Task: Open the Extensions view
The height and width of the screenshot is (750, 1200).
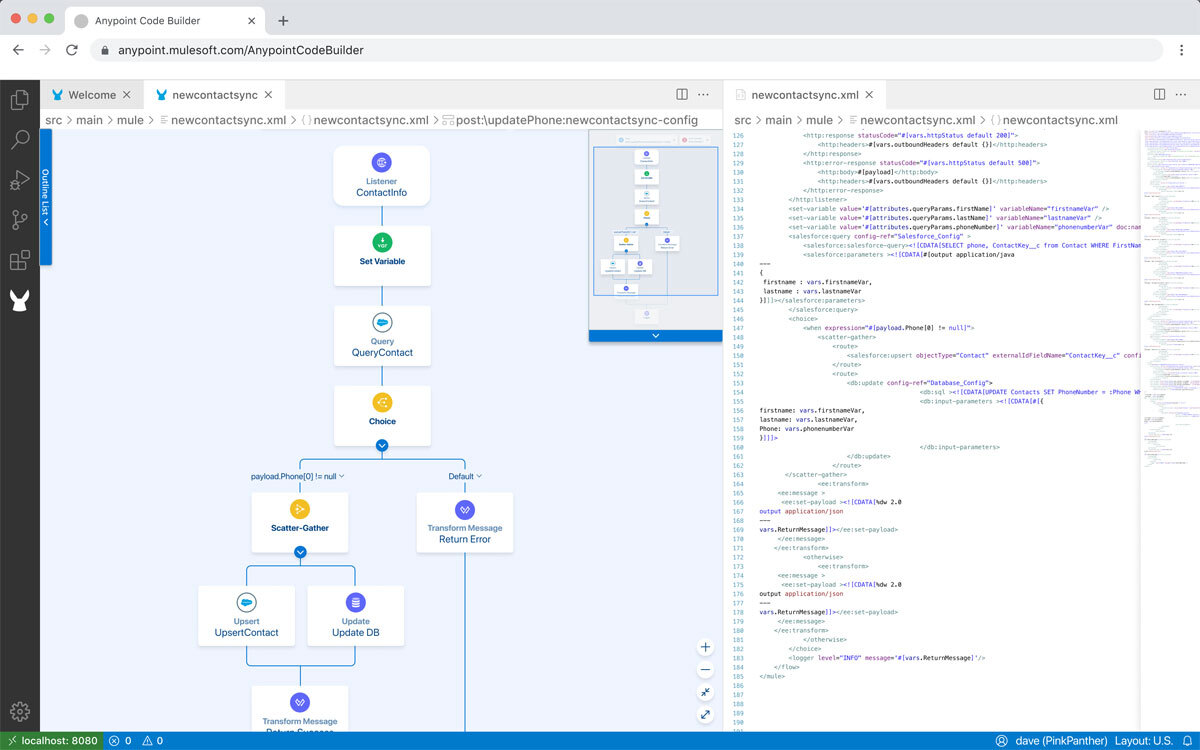Action: 19,261
